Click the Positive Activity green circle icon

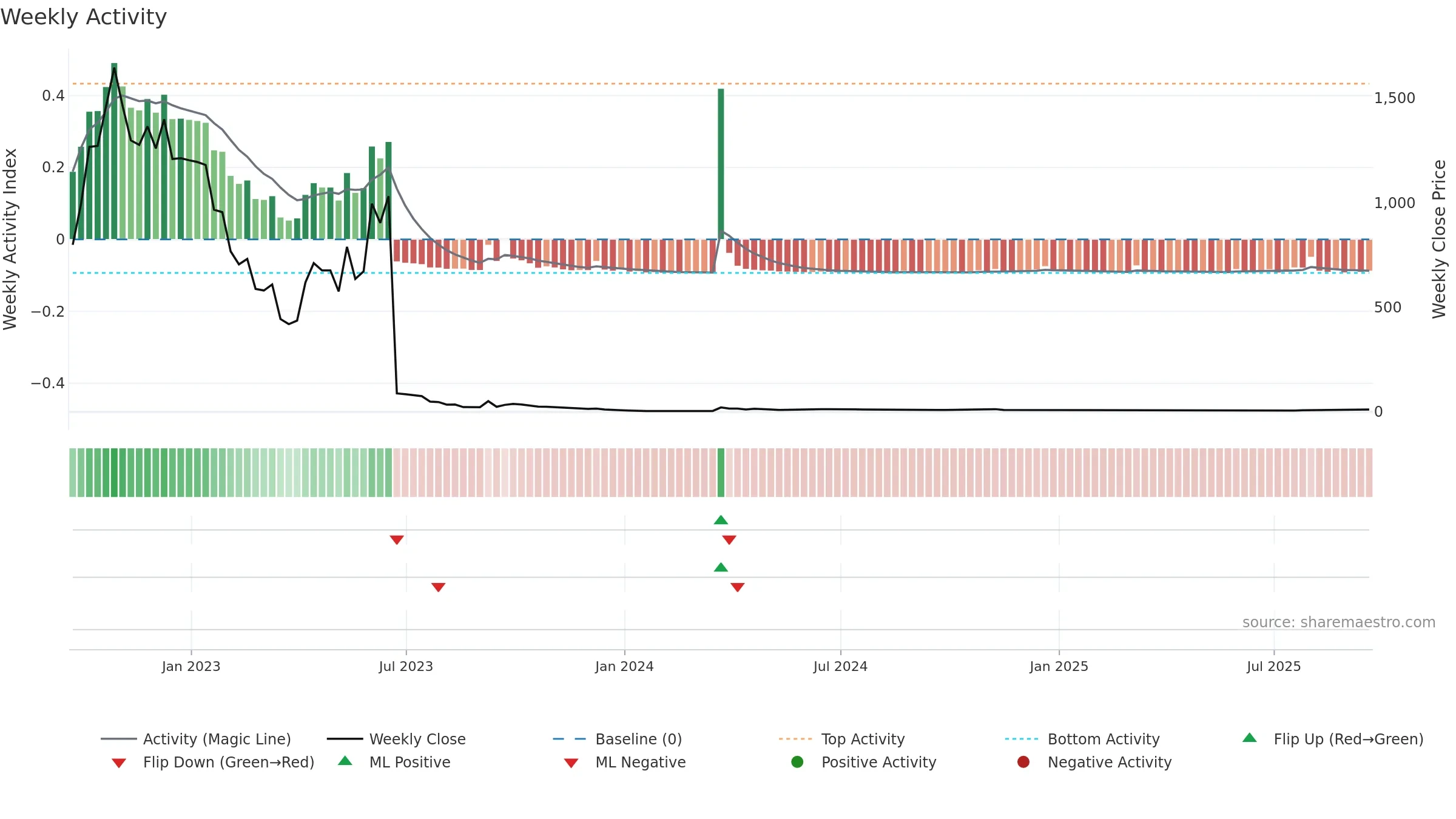tap(797, 762)
